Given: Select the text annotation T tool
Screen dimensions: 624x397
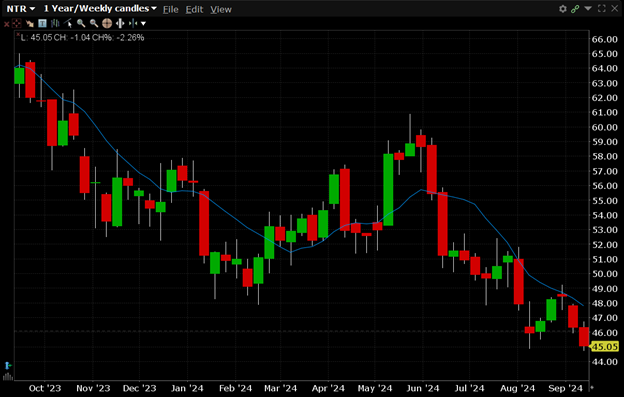Looking at the screenshot, I should [x=42, y=23].
